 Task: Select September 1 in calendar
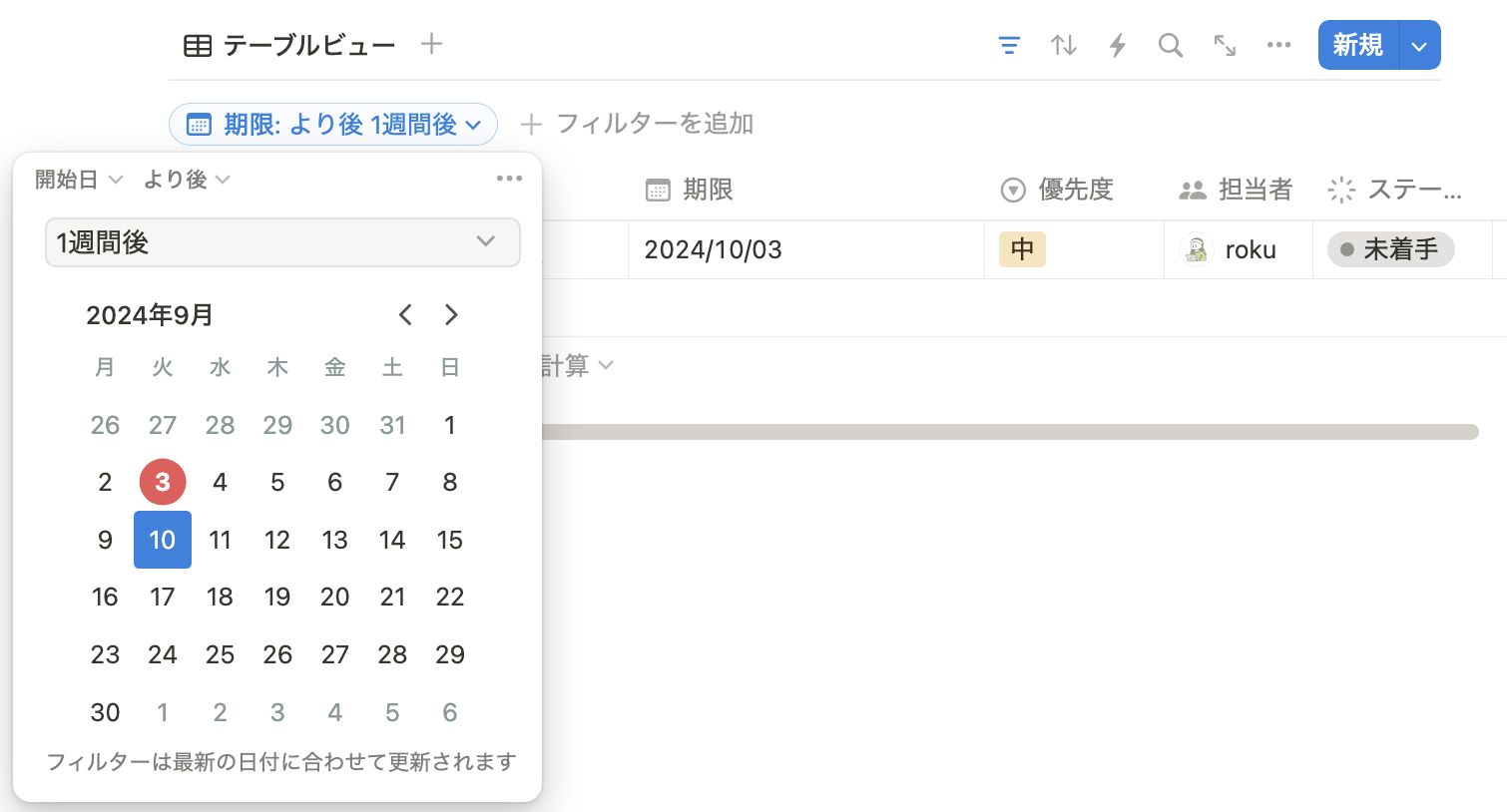pos(450,425)
